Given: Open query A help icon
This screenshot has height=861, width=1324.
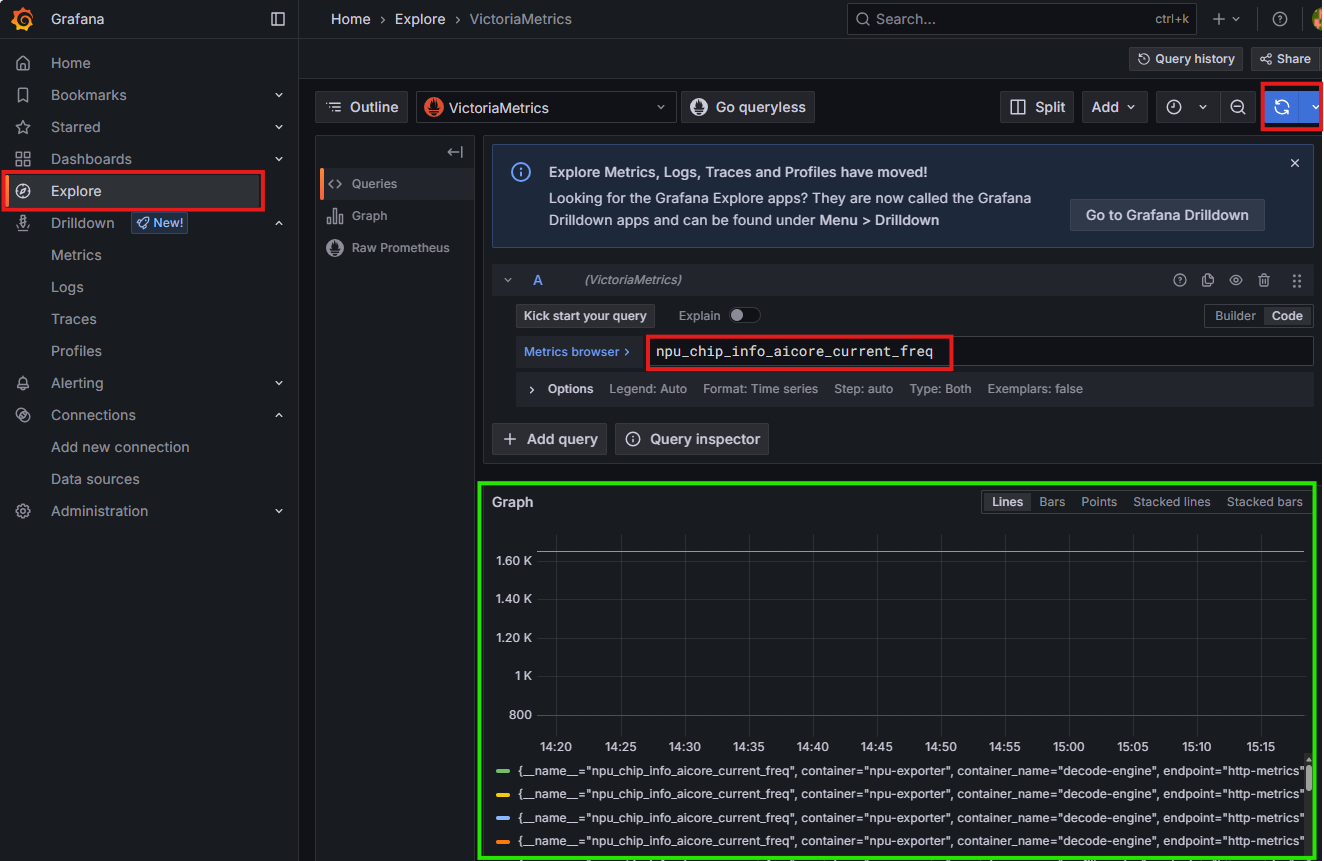Looking at the screenshot, I should coord(1180,281).
